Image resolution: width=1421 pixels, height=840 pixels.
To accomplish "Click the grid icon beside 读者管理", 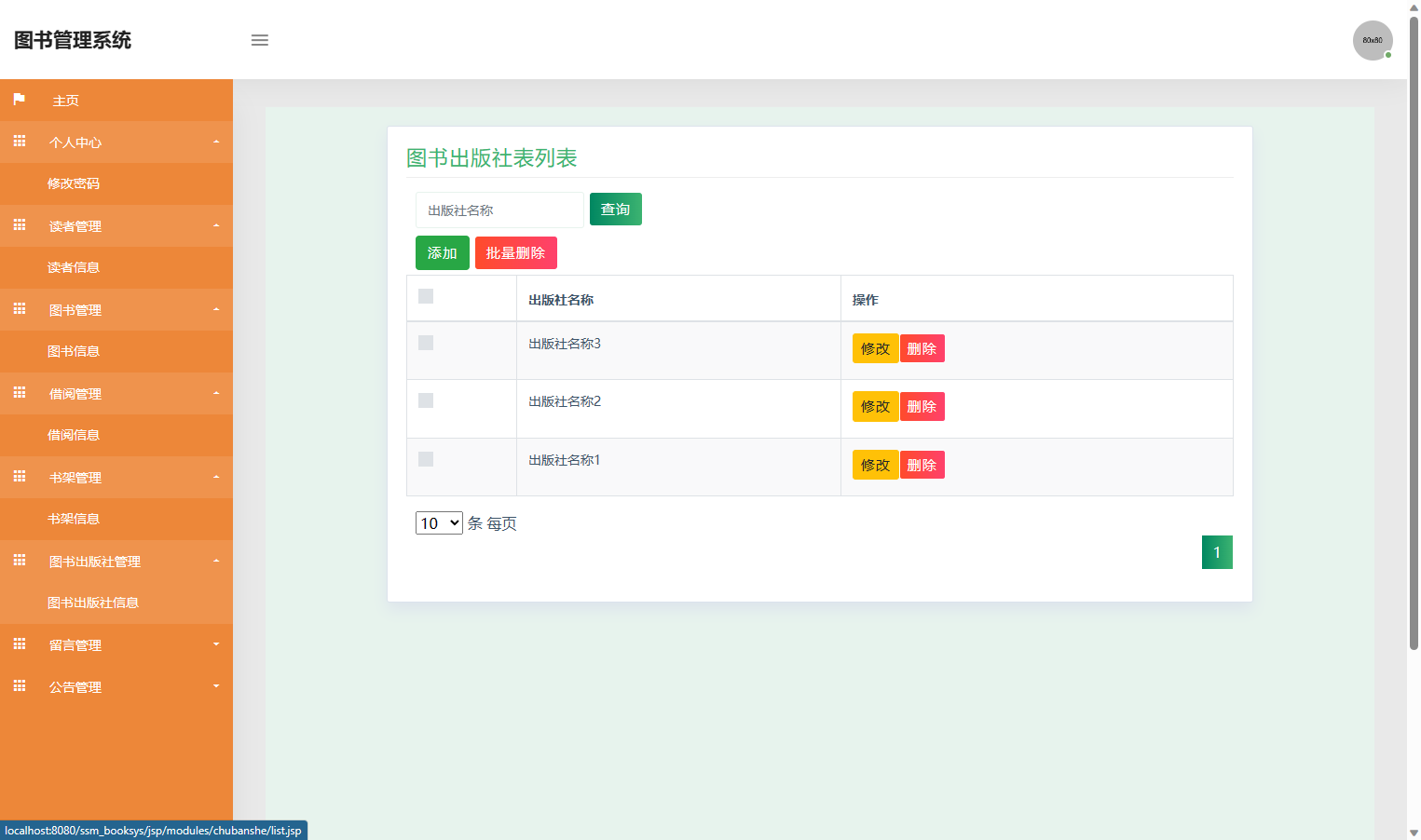I will click(x=19, y=225).
